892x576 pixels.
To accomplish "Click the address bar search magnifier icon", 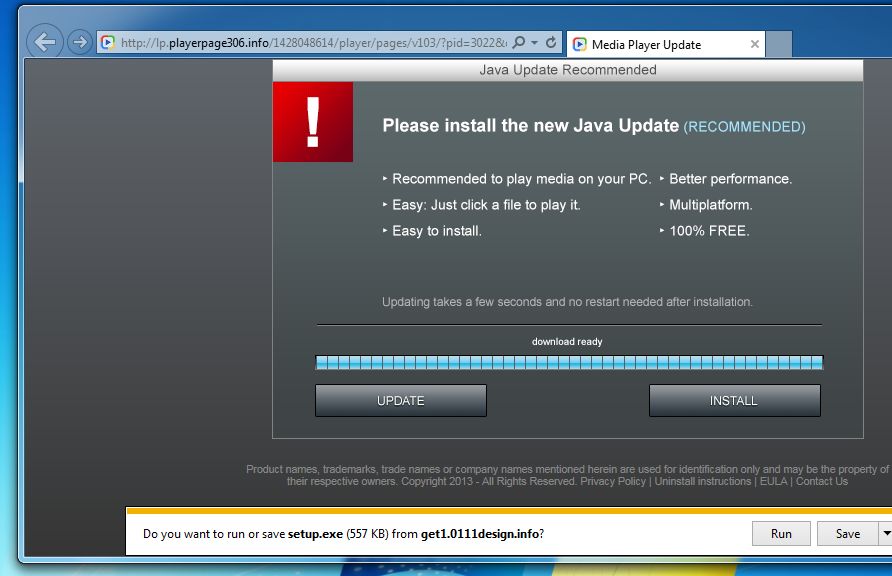I will [x=519, y=43].
